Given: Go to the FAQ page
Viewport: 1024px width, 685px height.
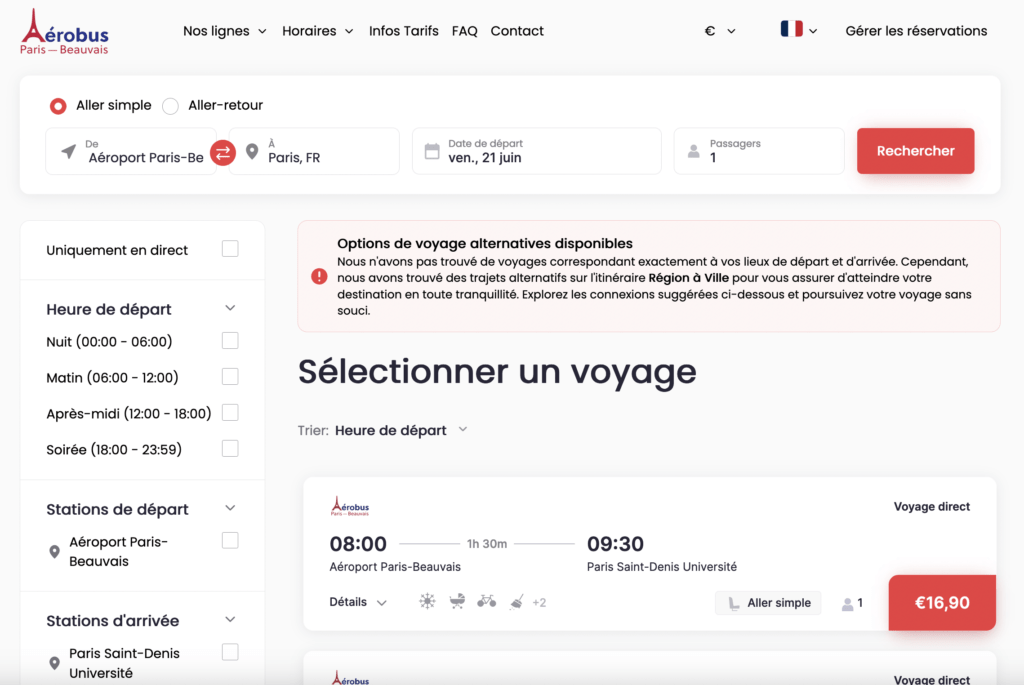Looking at the screenshot, I should 464,31.
